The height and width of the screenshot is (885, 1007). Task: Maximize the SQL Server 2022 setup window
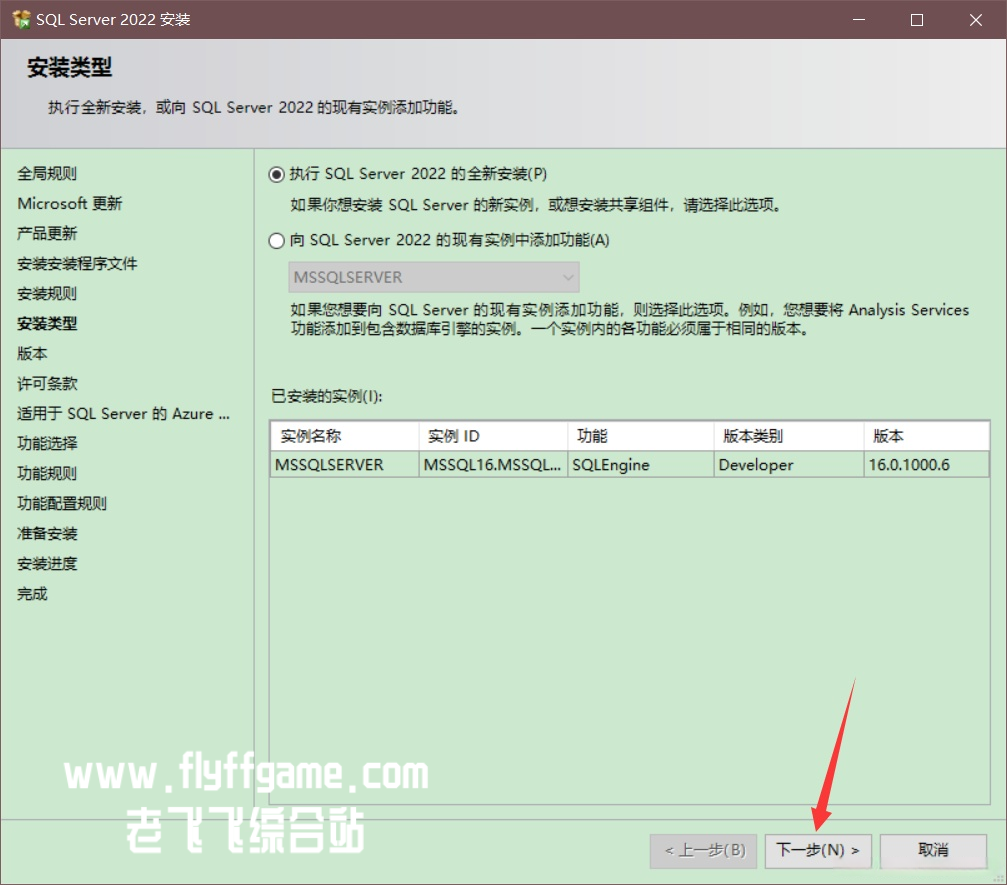917,20
